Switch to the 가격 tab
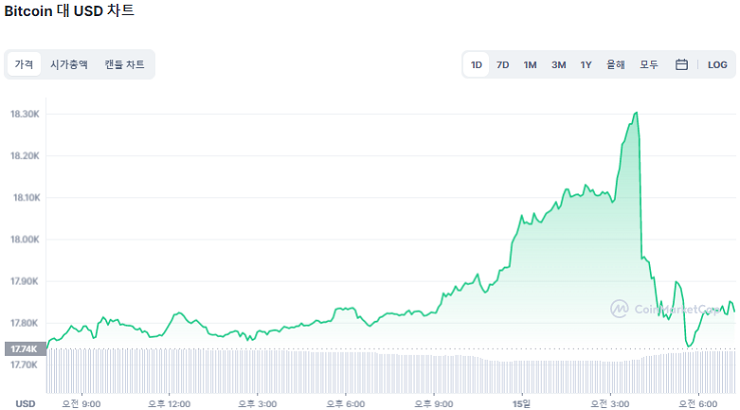Image resolution: width=740 pixels, height=410 pixels. tap(23, 65)
